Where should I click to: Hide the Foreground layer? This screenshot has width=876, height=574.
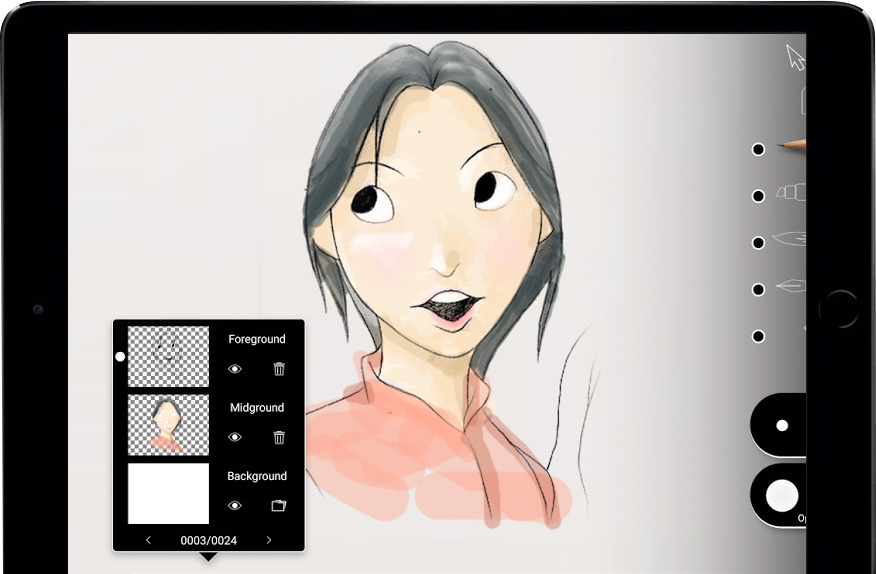(235, 369)
